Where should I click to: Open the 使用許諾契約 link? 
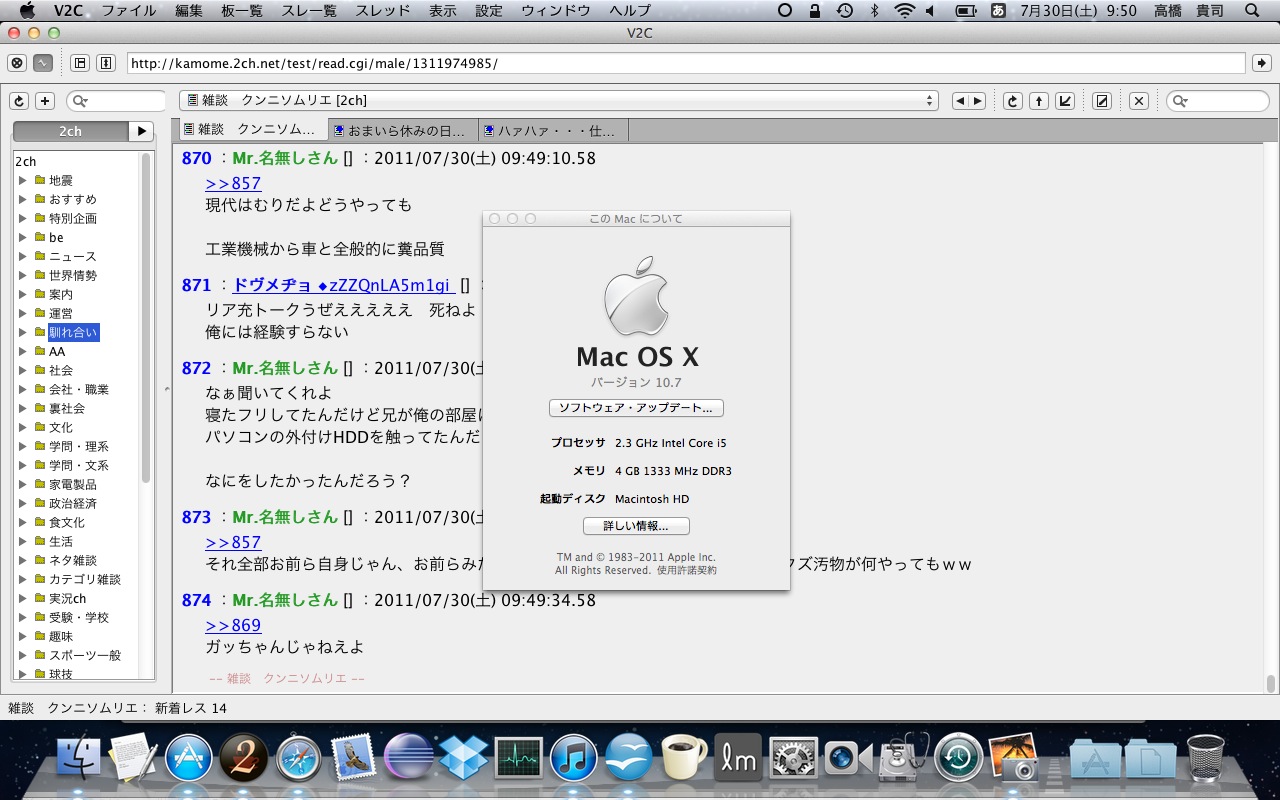tap(687, 570)
